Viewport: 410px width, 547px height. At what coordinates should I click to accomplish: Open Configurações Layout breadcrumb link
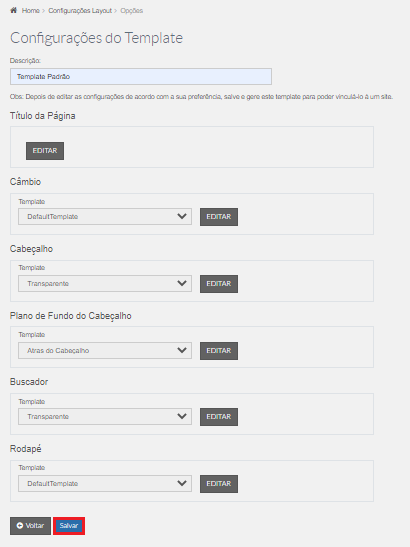[x=80, y=10]
